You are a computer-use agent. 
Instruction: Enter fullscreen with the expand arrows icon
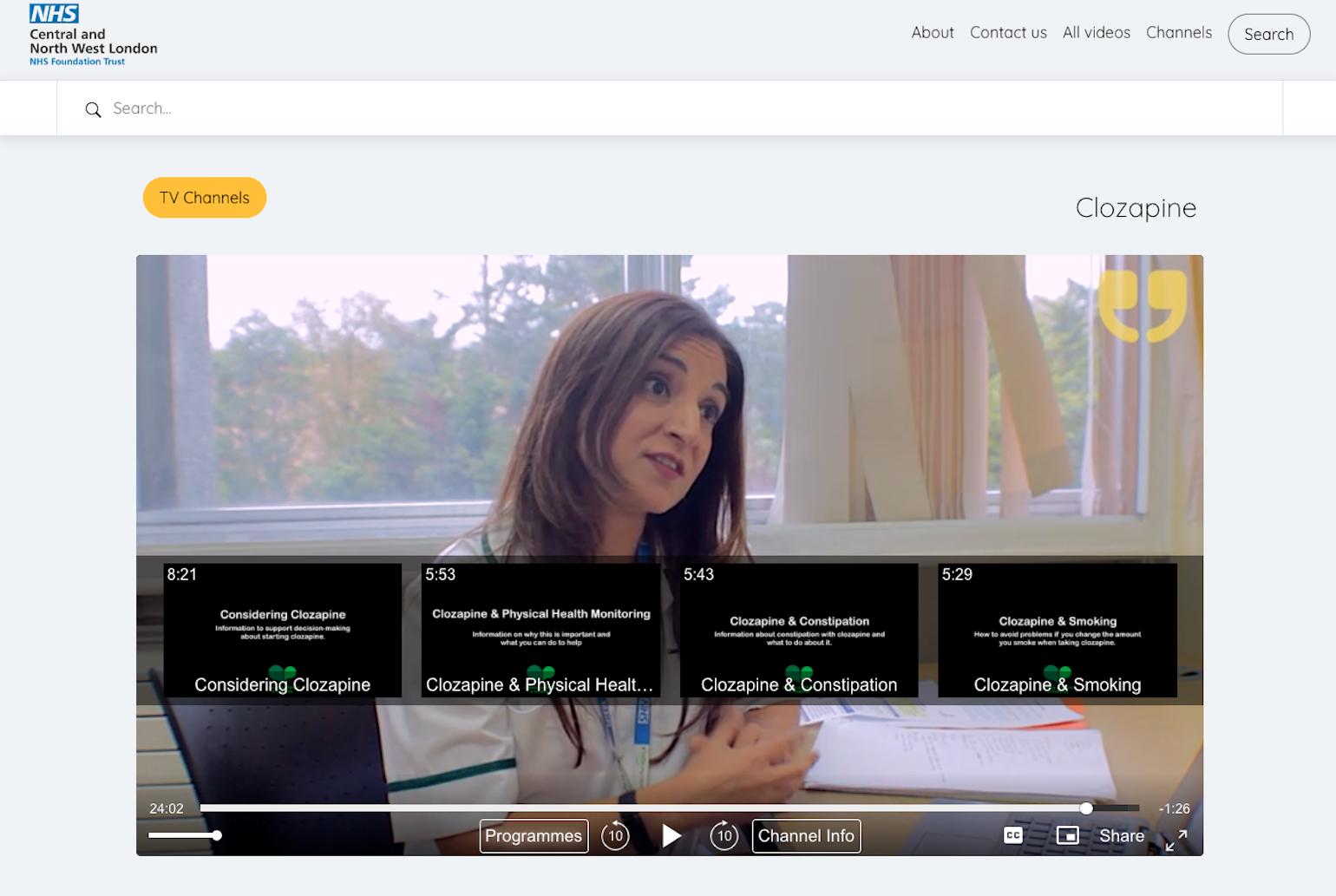(x=1176, y=840)
